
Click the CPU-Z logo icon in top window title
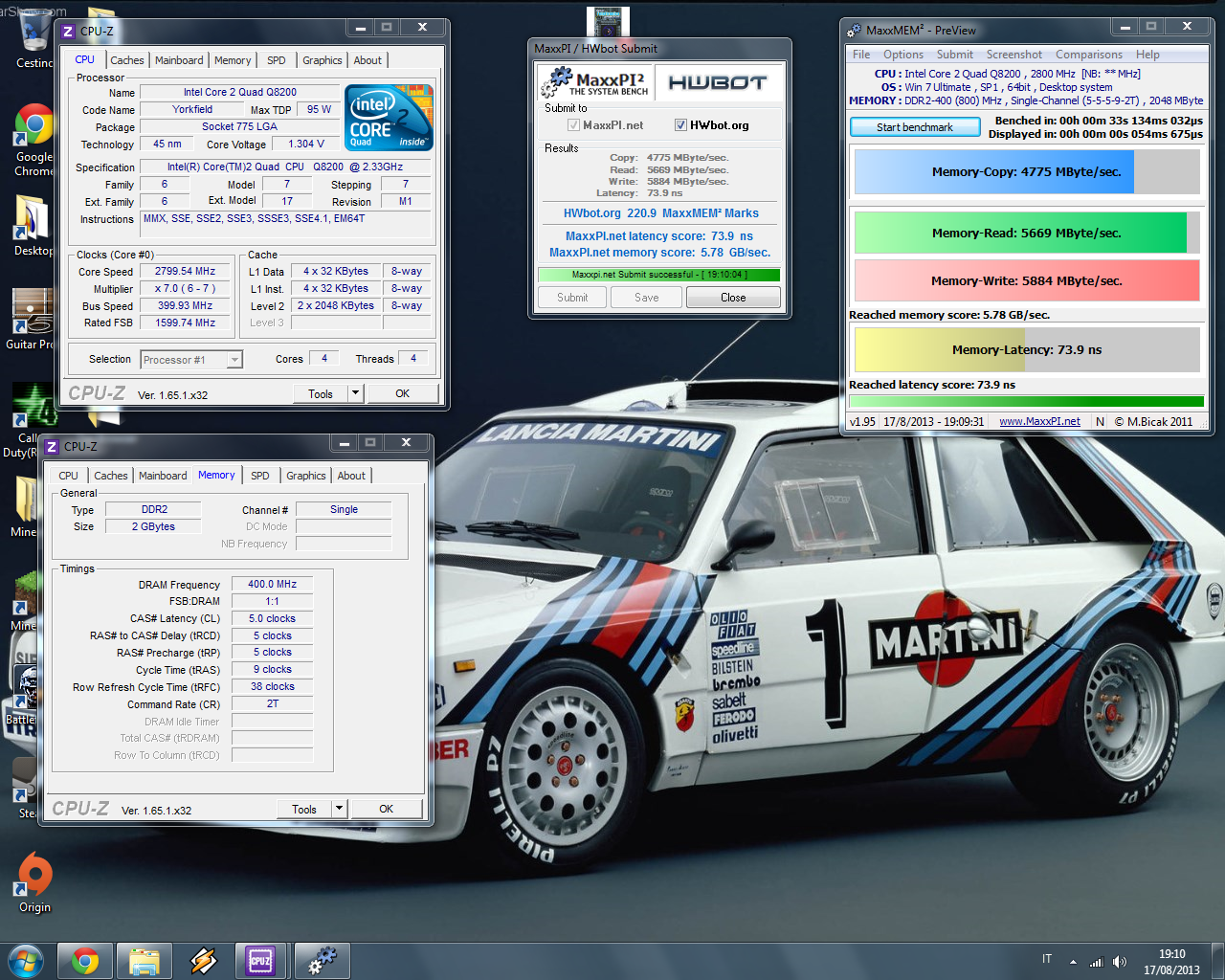point(68,32)
